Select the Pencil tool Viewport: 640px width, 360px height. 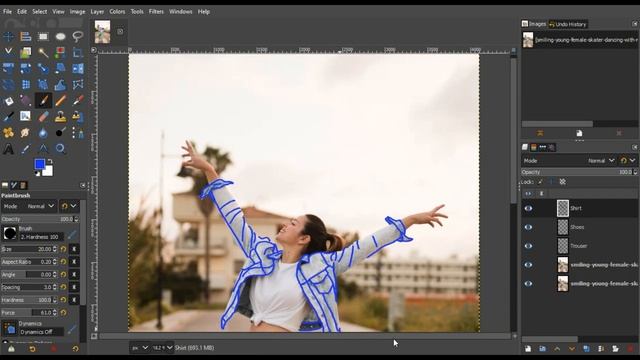pyautogui.click(x=60, y=100)
